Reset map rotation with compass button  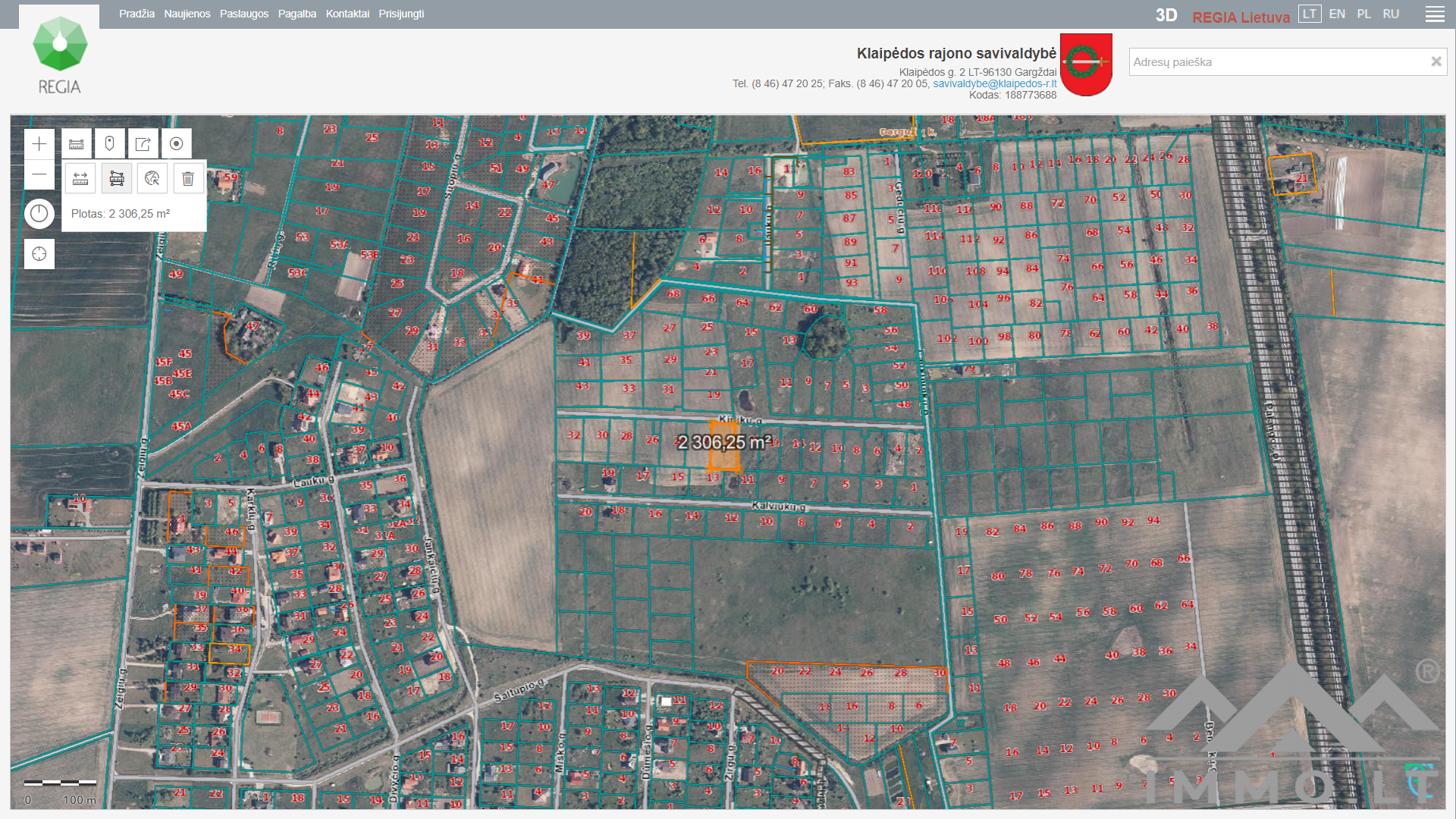coord(39,214)
